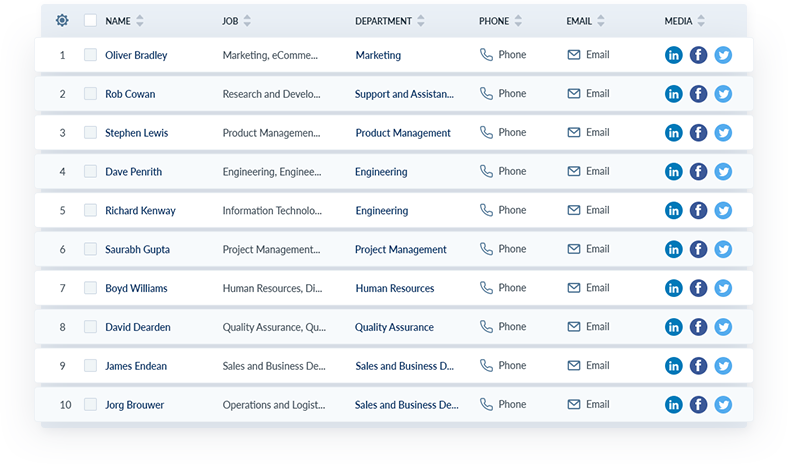Check the box for Oliver Bradley
The image size is (788, 464).
click(x=90, y=54)
